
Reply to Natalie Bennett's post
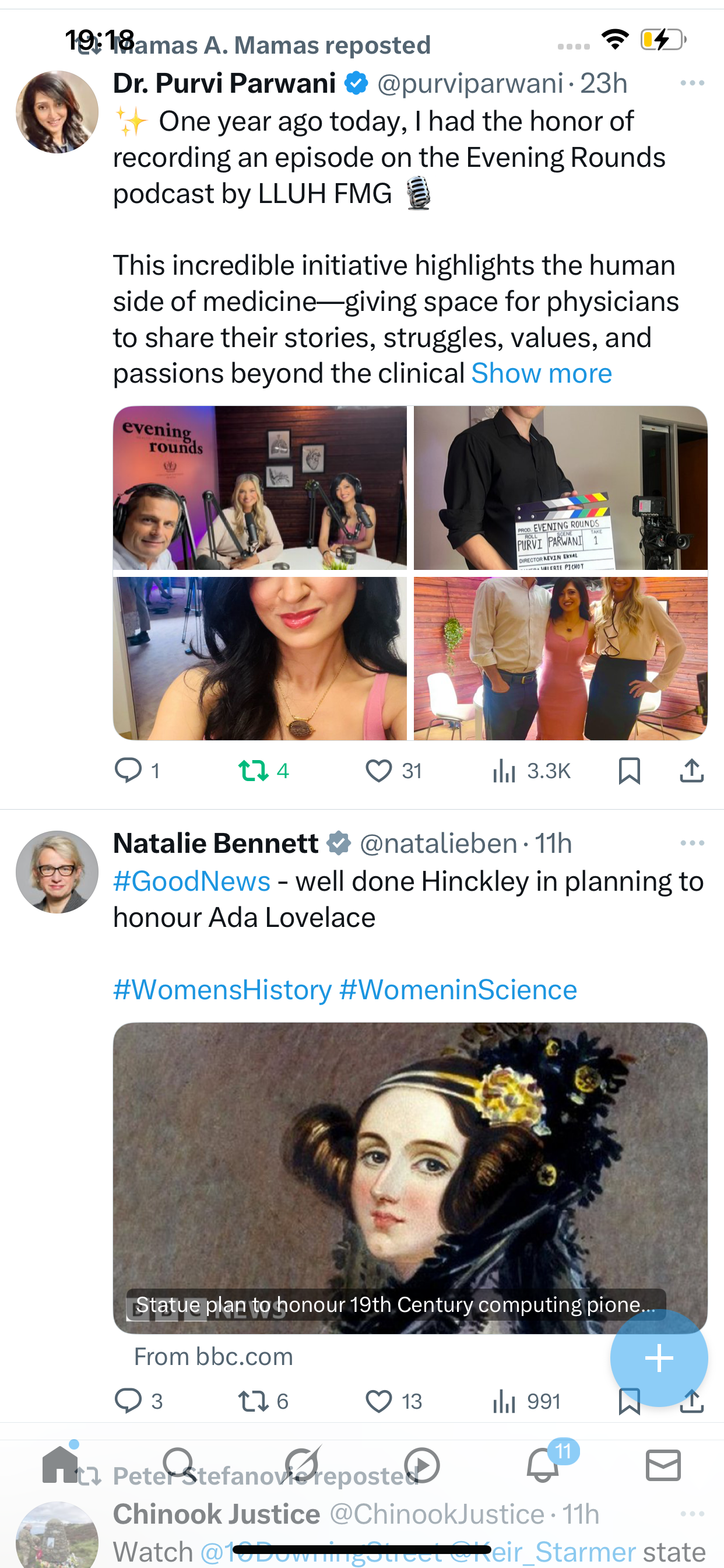coord(128,1401)
